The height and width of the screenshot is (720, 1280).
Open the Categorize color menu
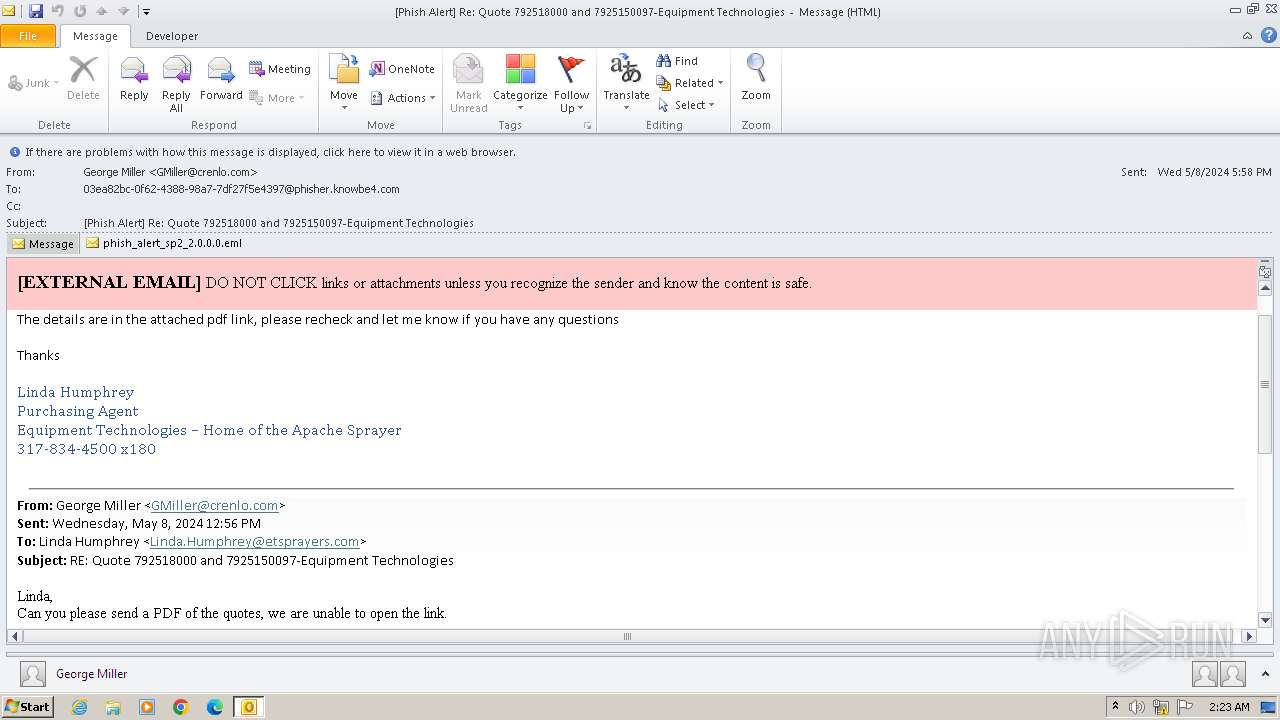point(520,84)
